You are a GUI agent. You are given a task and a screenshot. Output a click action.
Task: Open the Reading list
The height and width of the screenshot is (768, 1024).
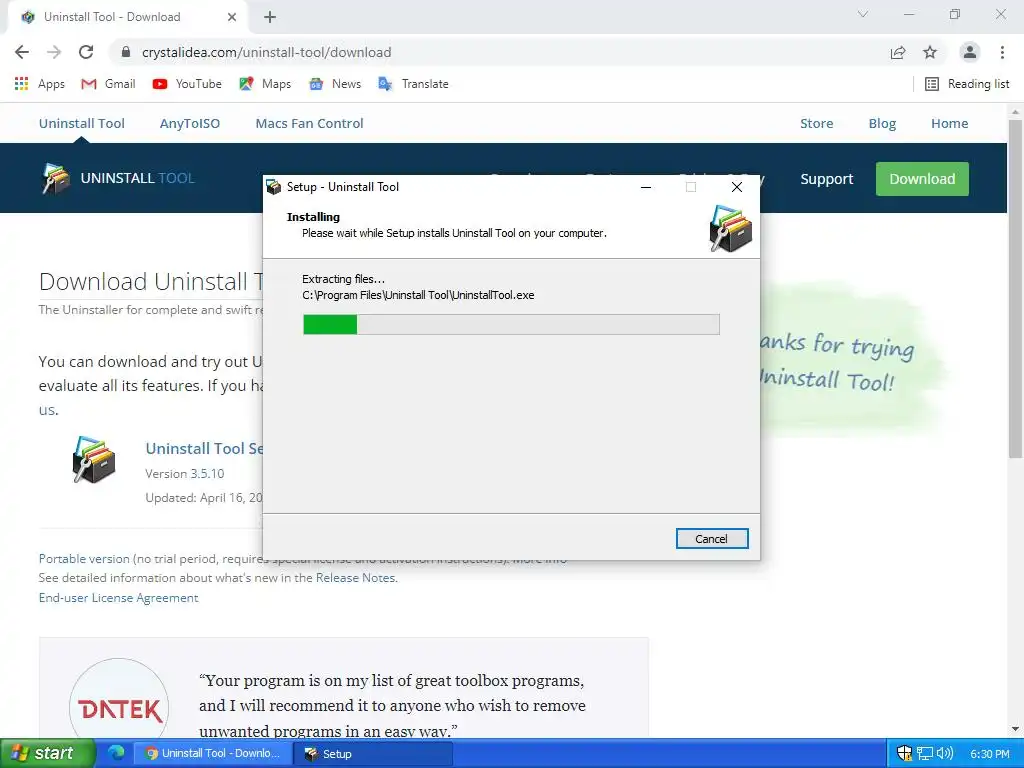pyautogui.click(x=967, y=84)
